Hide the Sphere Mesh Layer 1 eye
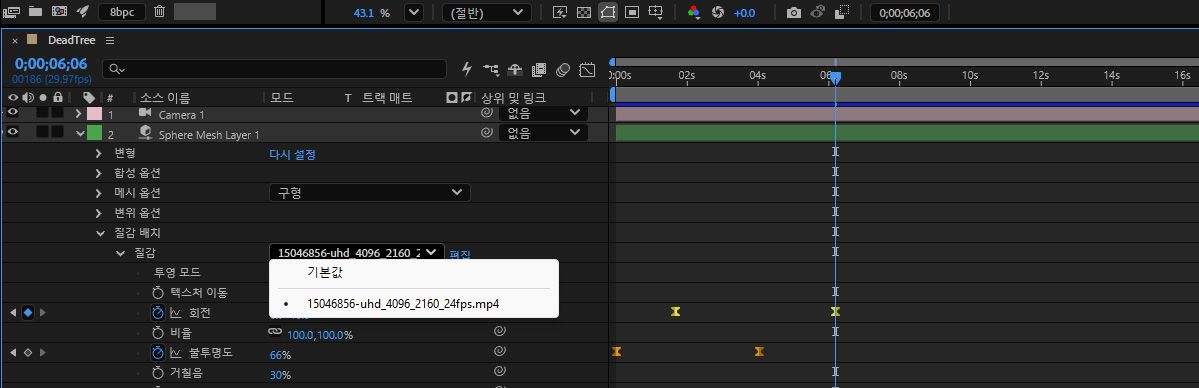 [x=12, y=132]
